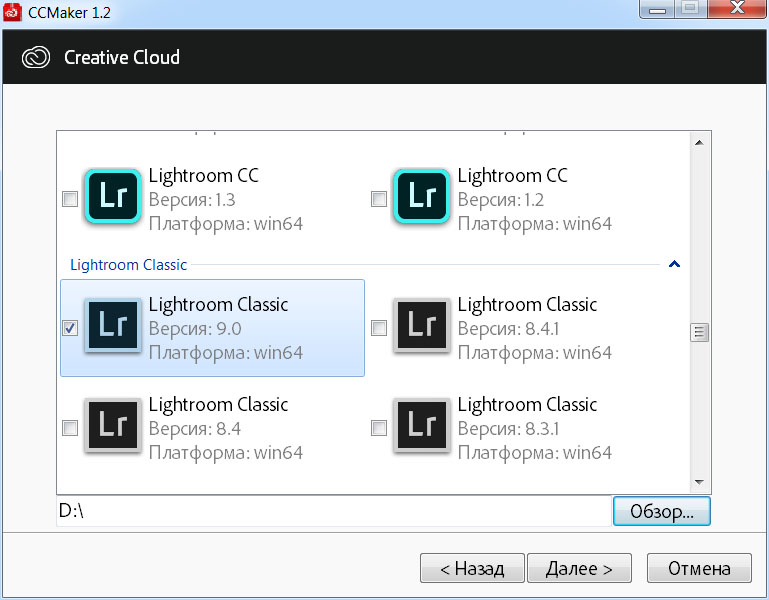The width and height of the screenshot is (769, 600).
Task: Uncheck the Lightroom Classic 9.0 checkbox
Action: click(x=70, y=328)
